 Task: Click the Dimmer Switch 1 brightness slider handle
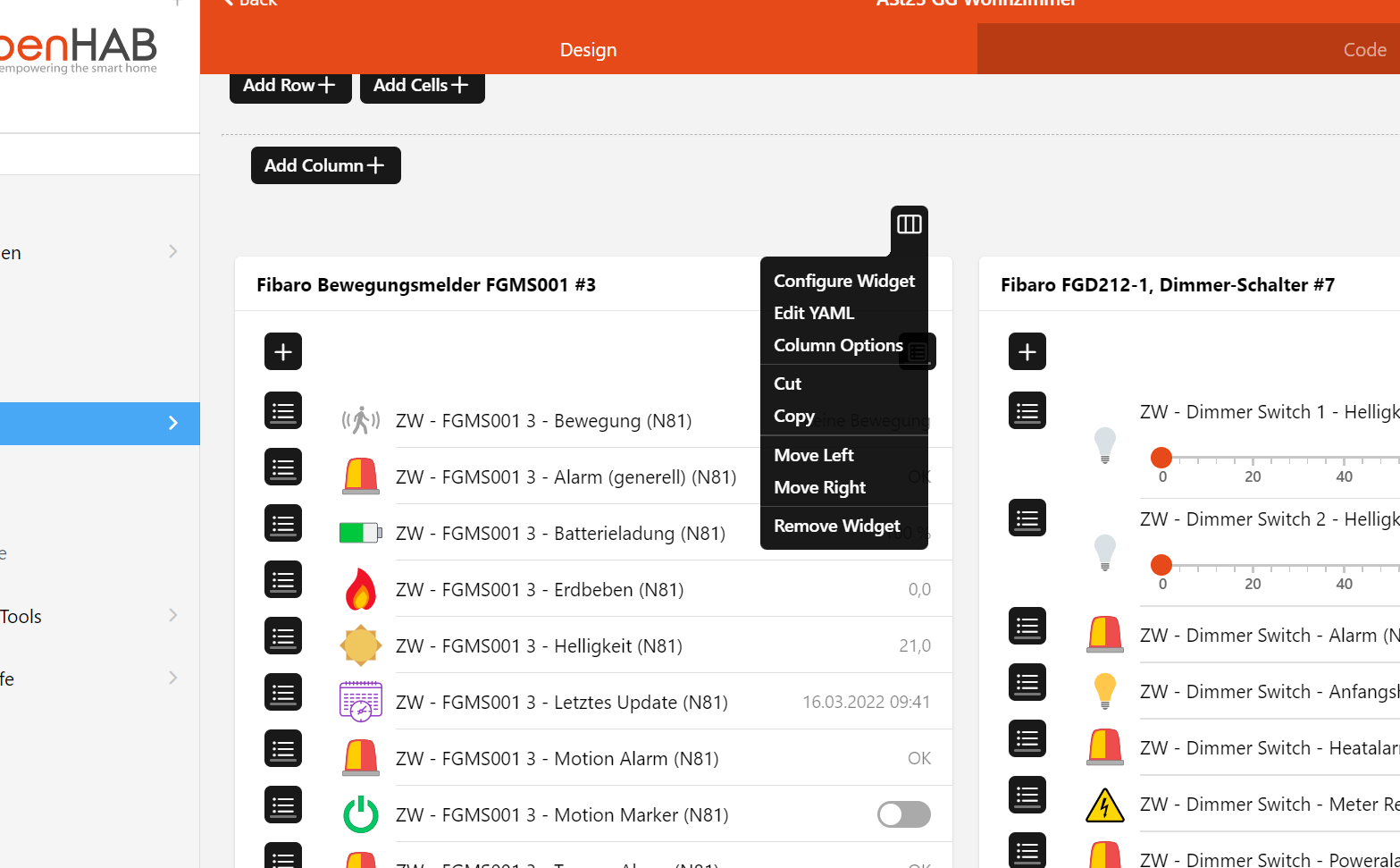(1161, 457)
